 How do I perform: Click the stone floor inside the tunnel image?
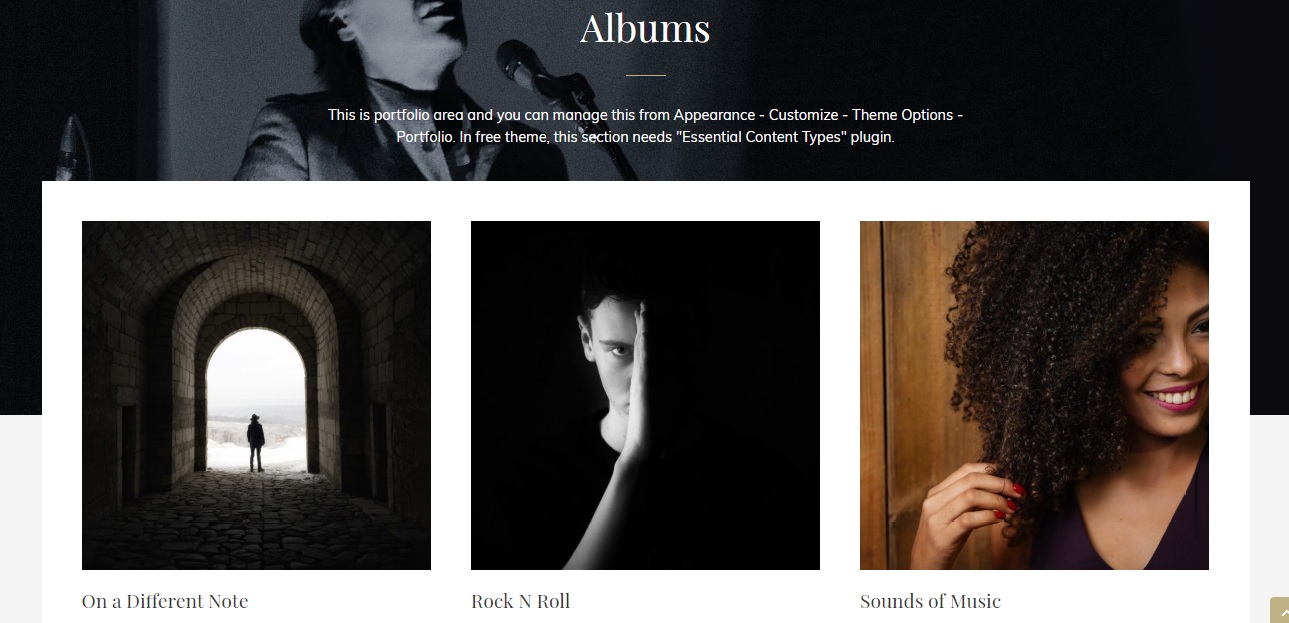click(256, 520)
